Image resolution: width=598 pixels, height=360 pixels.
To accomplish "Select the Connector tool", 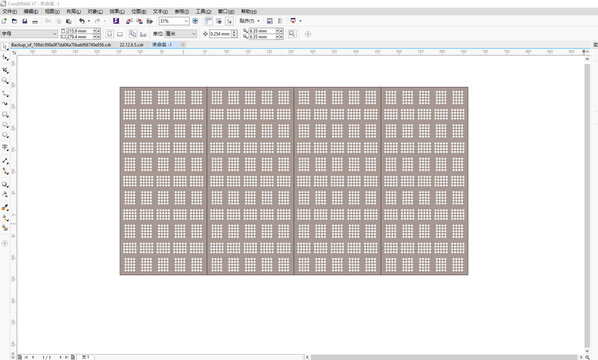I will tap(5, 172).
